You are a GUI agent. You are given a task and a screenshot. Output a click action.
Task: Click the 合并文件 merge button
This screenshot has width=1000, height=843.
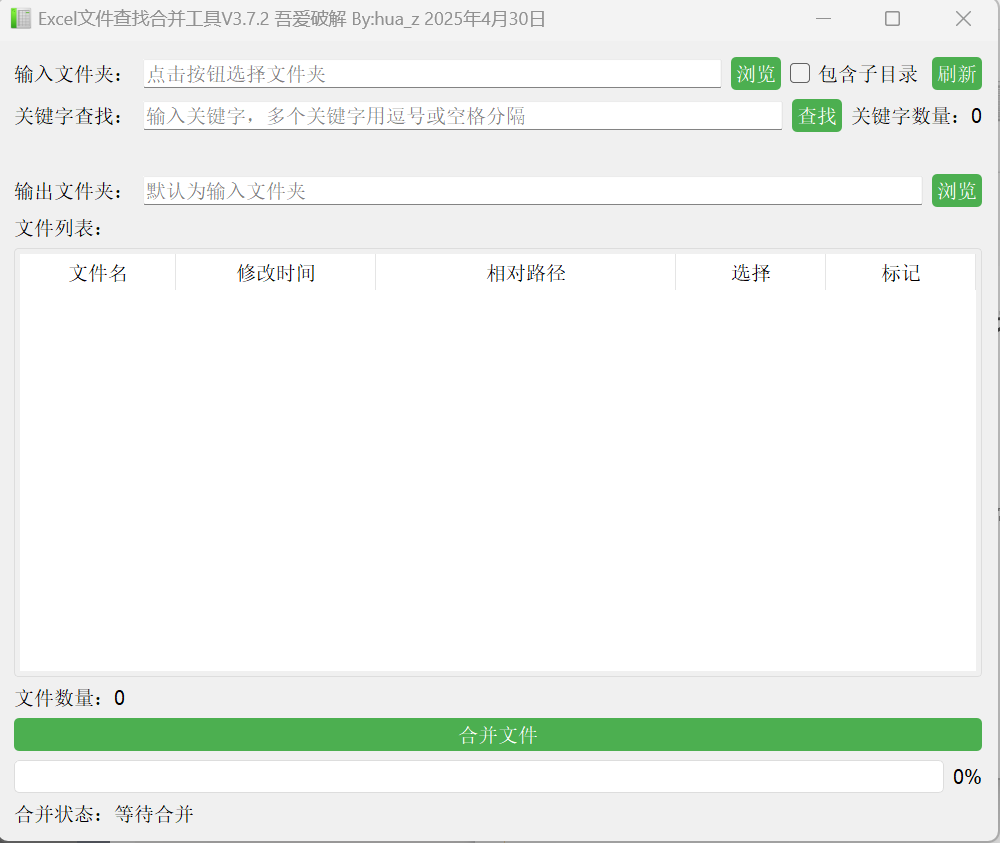[497, 735]
